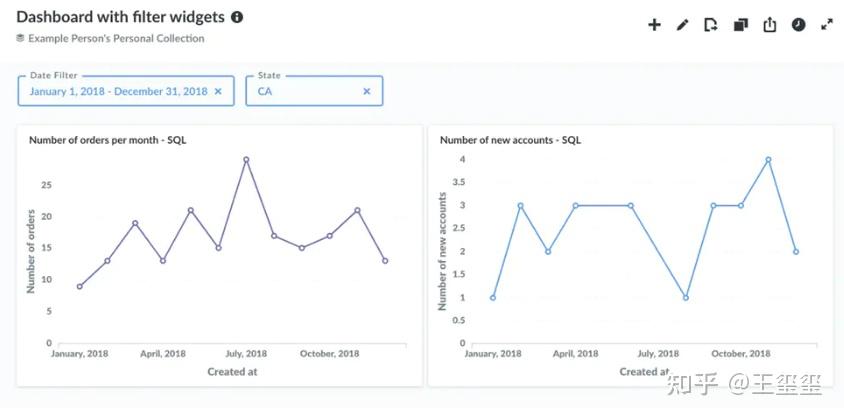
Task: Open Example Person's Personal Collection link
Action: click(x=116, y=38)
